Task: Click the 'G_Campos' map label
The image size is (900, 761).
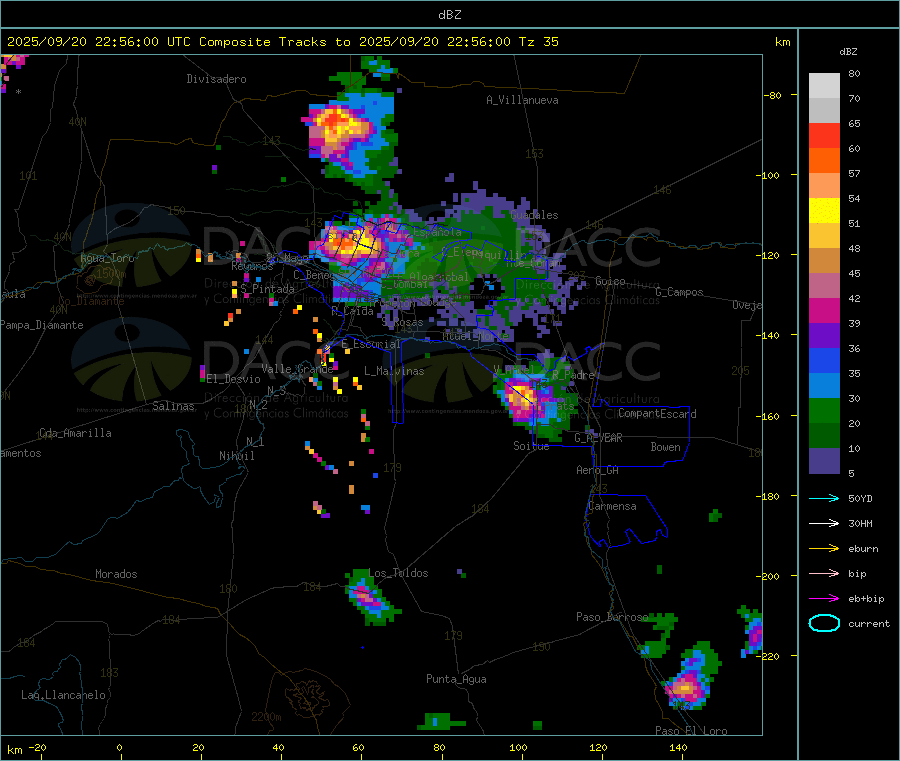Action: tap(679, 292)
